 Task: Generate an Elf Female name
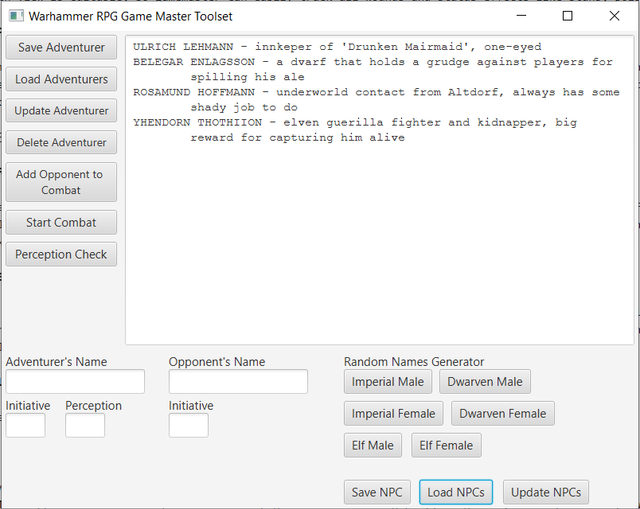click(446, 445)
